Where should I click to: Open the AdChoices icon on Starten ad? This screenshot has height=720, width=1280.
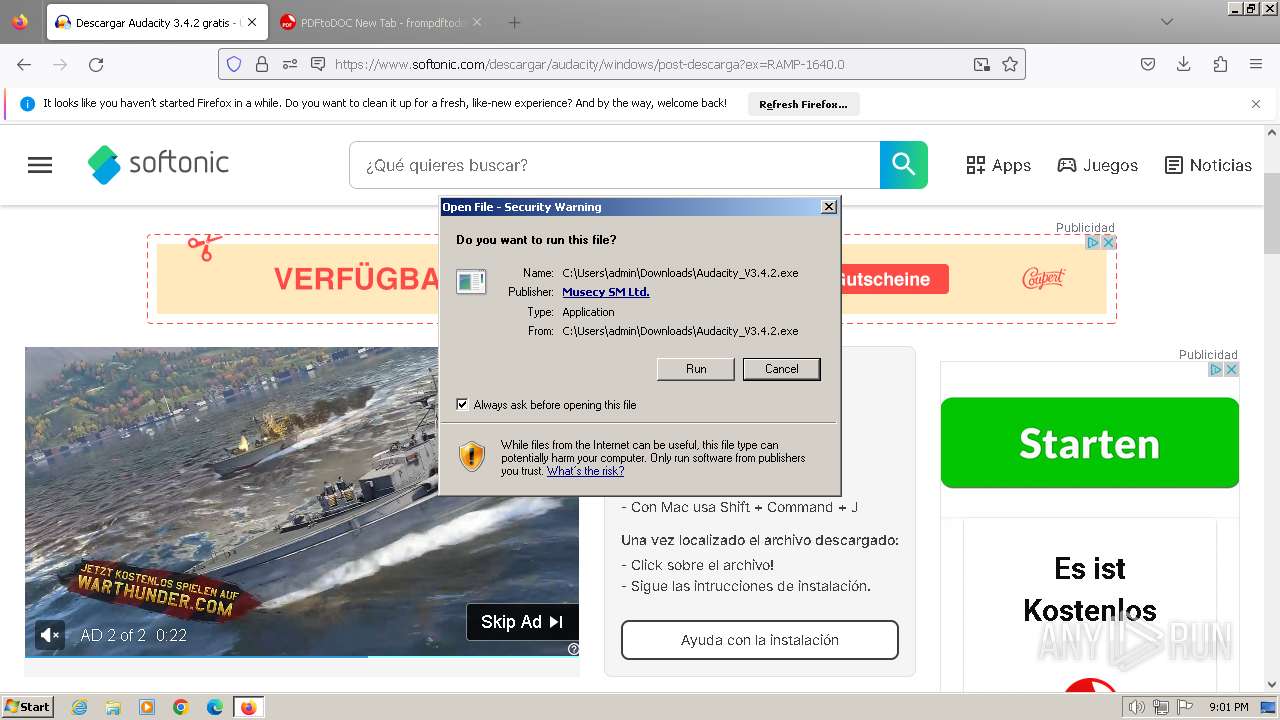pyautogui.click(x=1216, y=369)
